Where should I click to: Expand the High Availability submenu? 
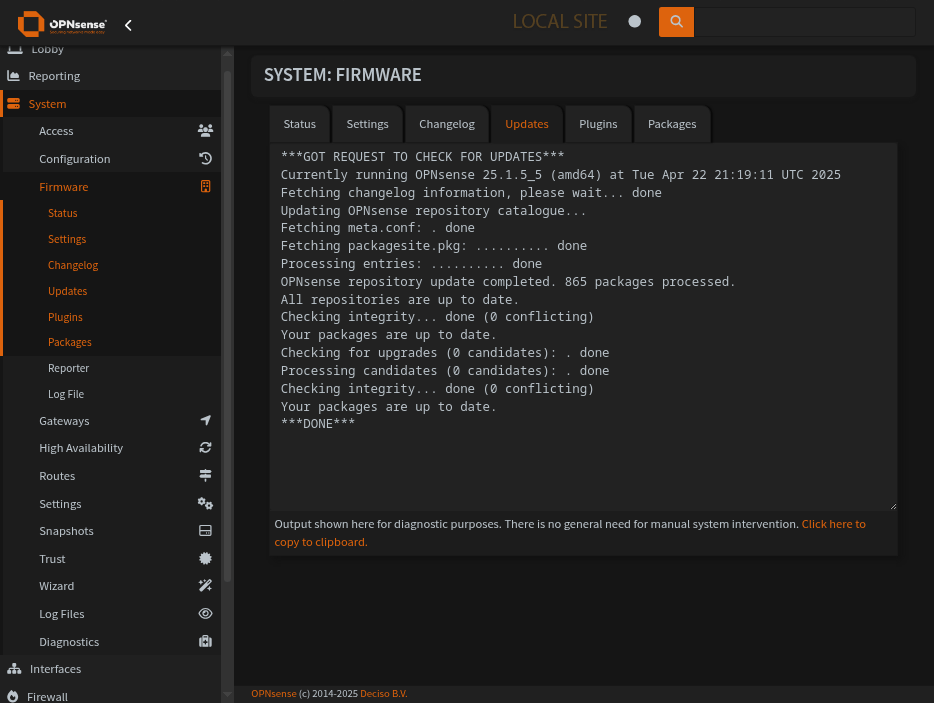tap(112, 448)
